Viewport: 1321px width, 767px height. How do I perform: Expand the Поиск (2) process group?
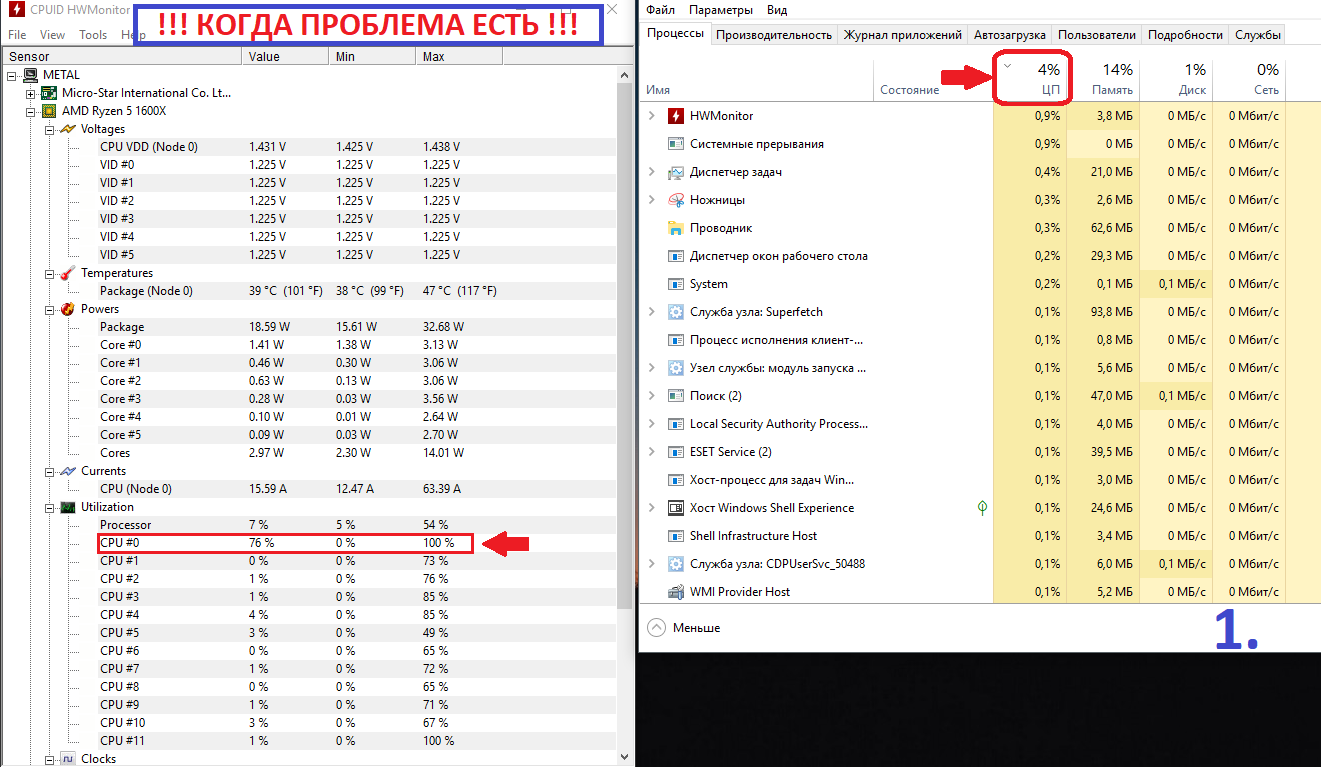pyautogui.click(x=652, y=396)
